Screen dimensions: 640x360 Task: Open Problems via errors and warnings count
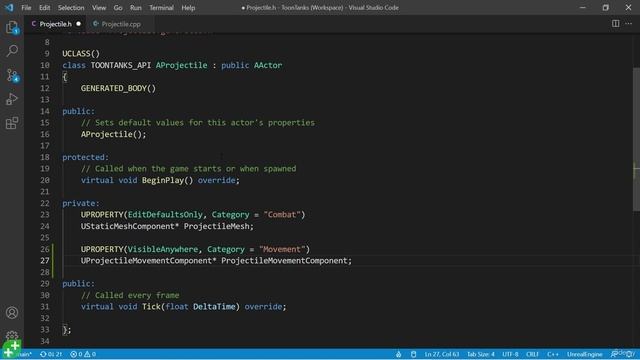(83, 354)
